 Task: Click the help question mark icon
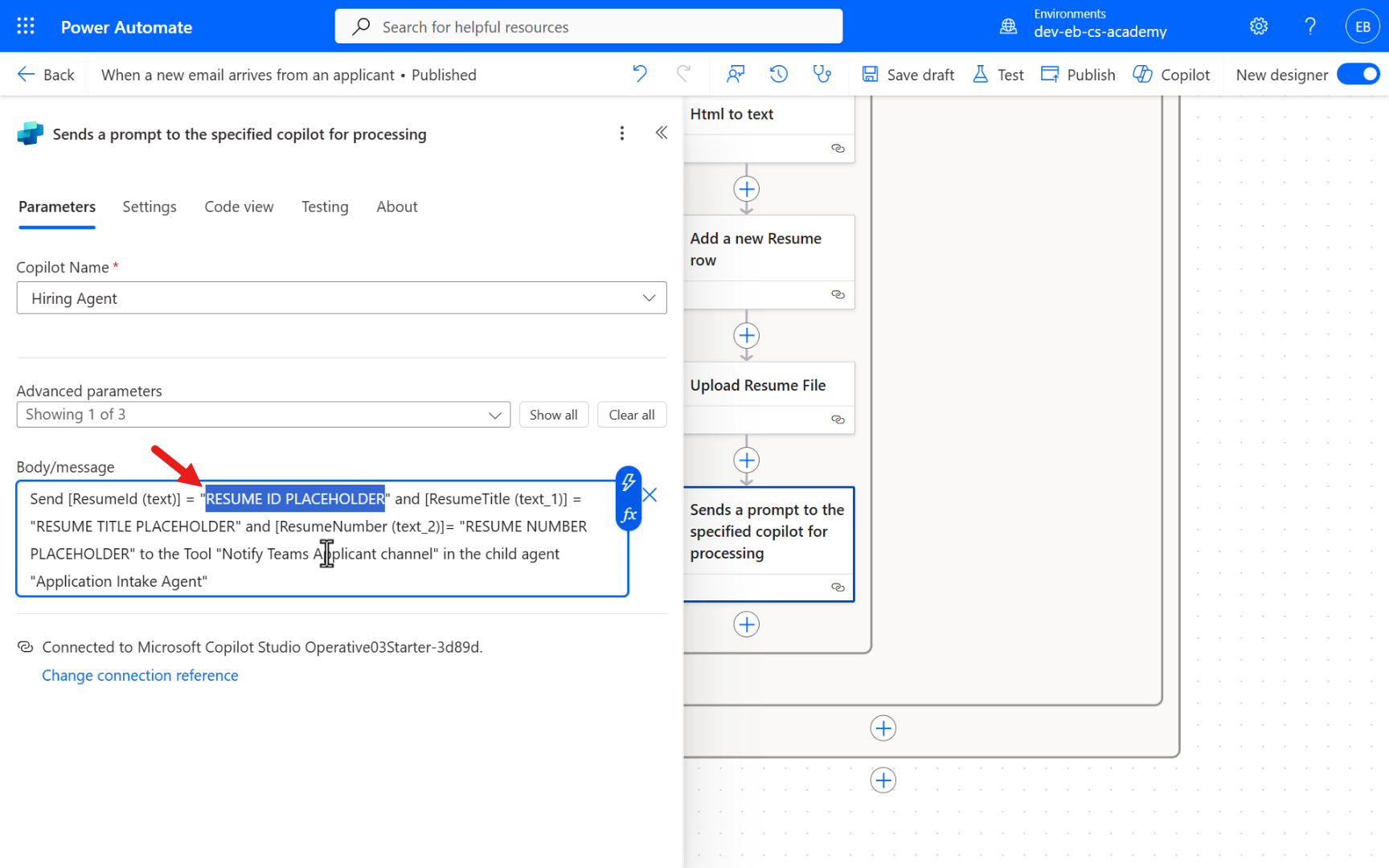click(1309, 27)
